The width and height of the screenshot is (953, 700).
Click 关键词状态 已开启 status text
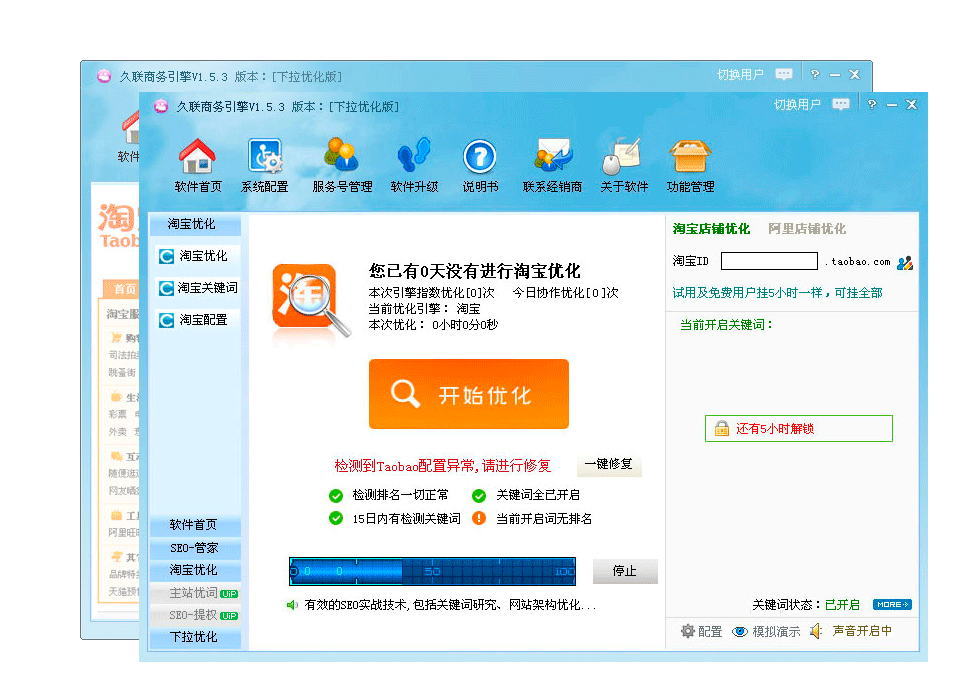point(806,605)
